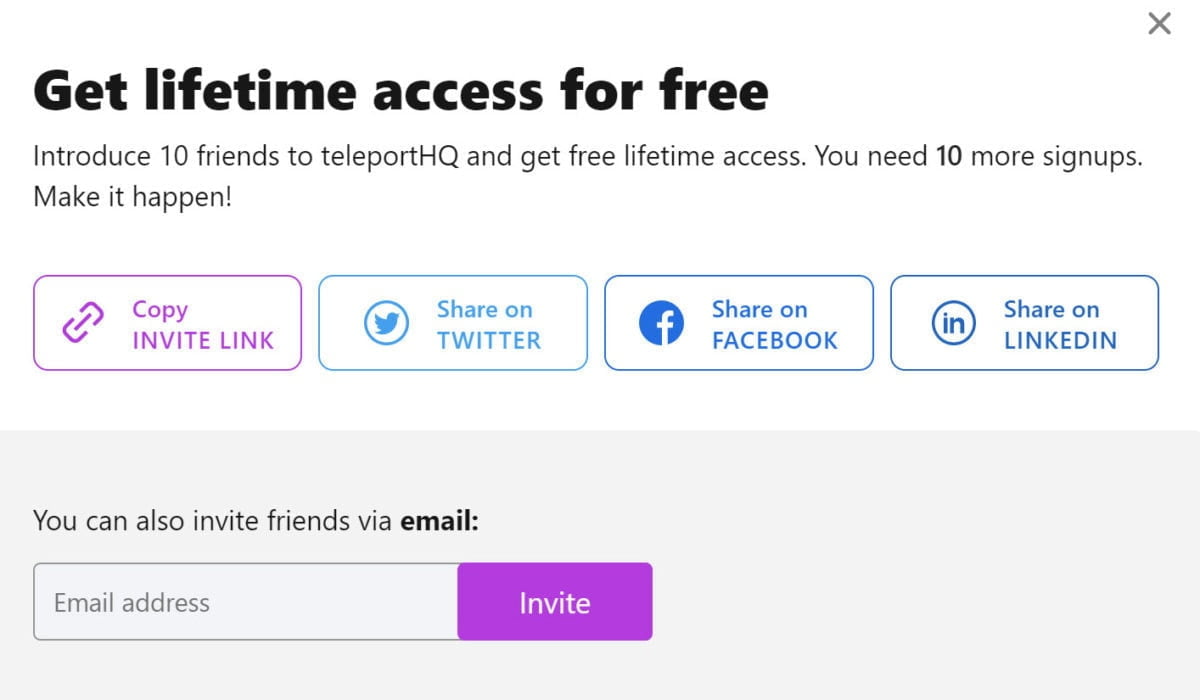Dismiss the lifetime access dialog
Image resolution: width=1200 pixels, height=700 pixels.
click(1158, 22)
